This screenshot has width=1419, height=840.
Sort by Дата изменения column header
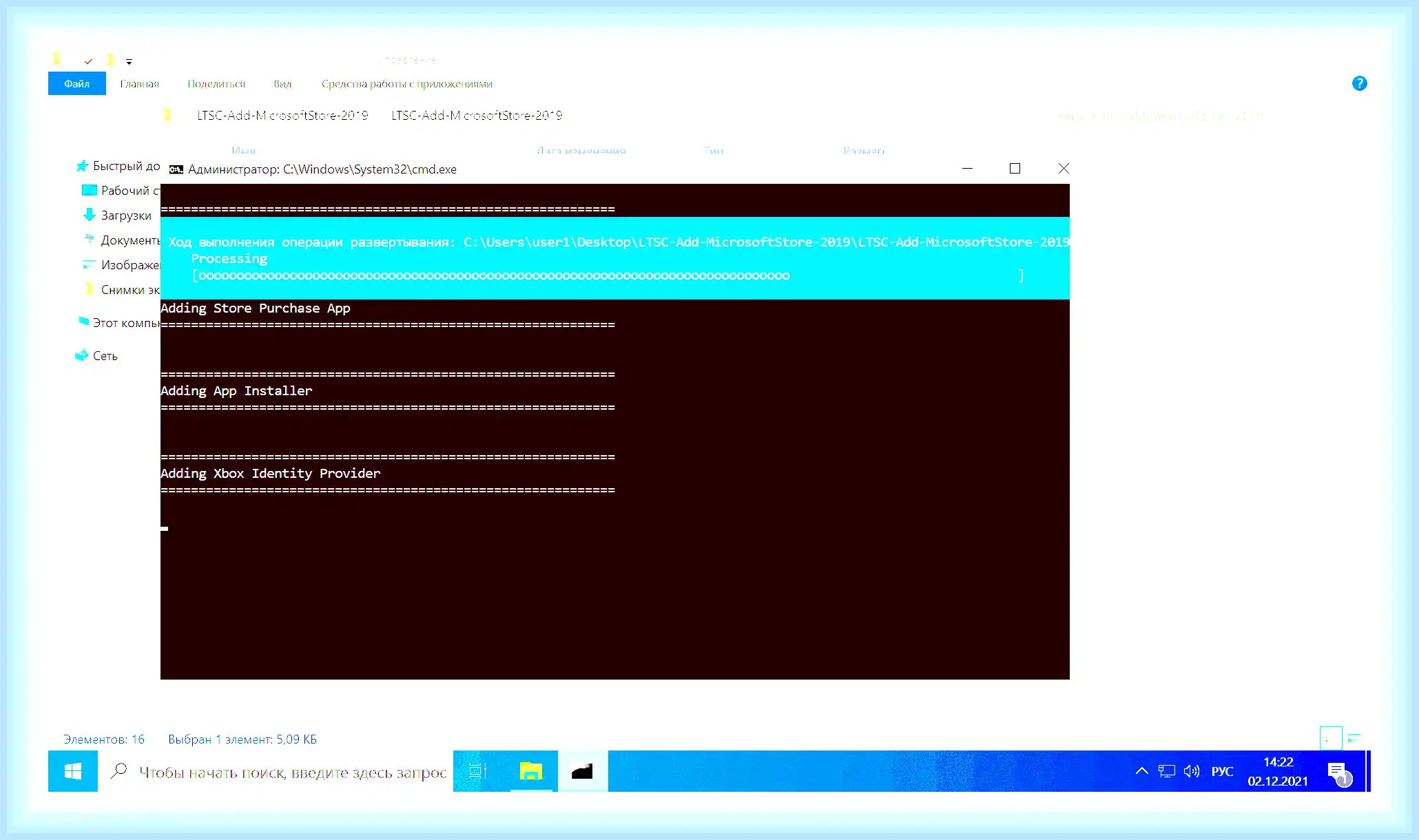(x=581, y=150)
